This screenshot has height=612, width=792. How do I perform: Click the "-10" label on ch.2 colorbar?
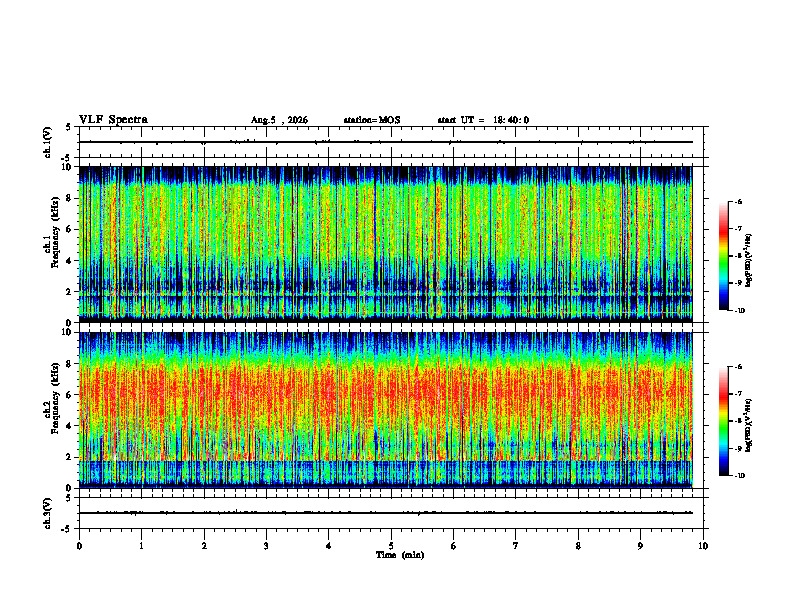[x=739, y=476]
